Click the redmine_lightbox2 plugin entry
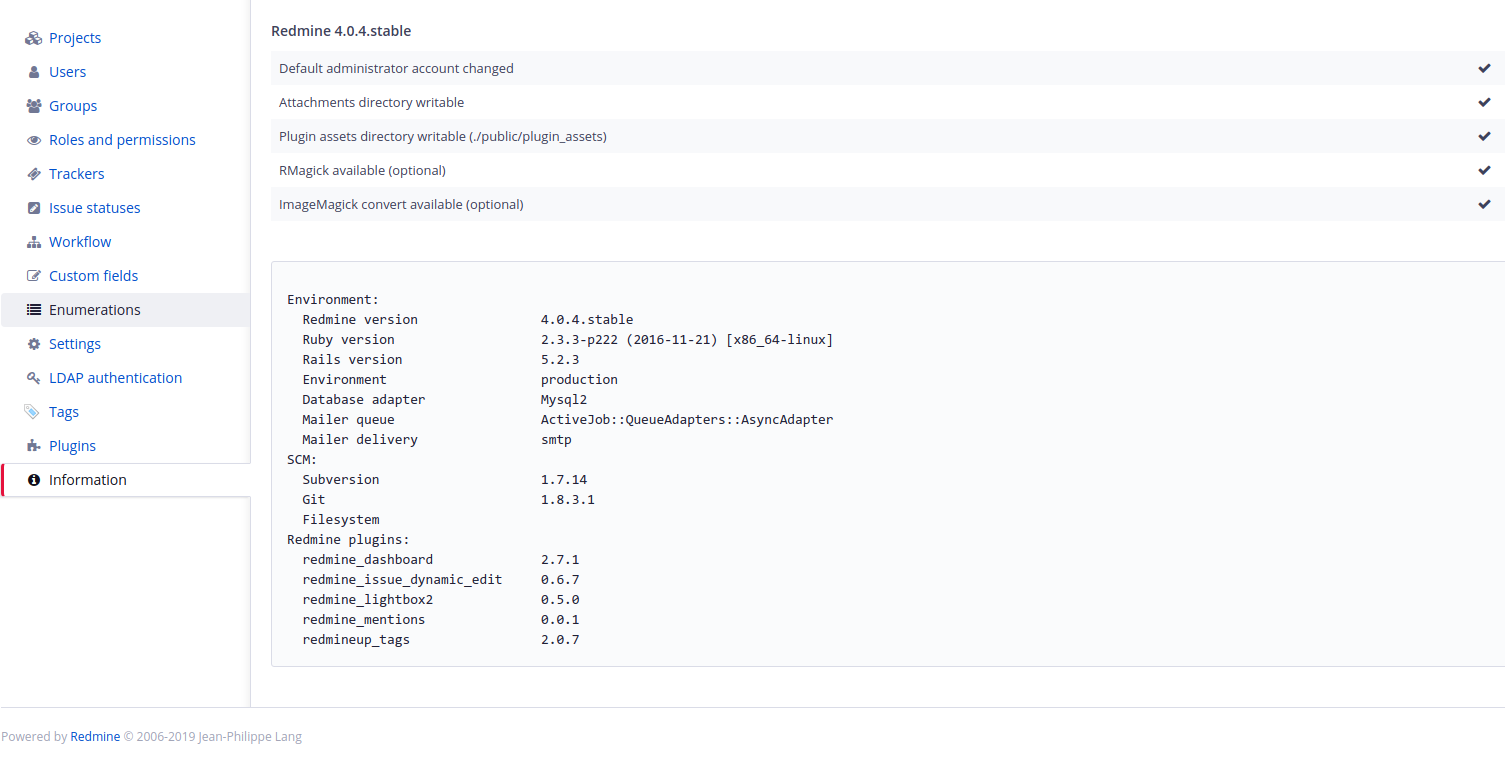This screenshot has width=1505, height=768. click(368, 600)
